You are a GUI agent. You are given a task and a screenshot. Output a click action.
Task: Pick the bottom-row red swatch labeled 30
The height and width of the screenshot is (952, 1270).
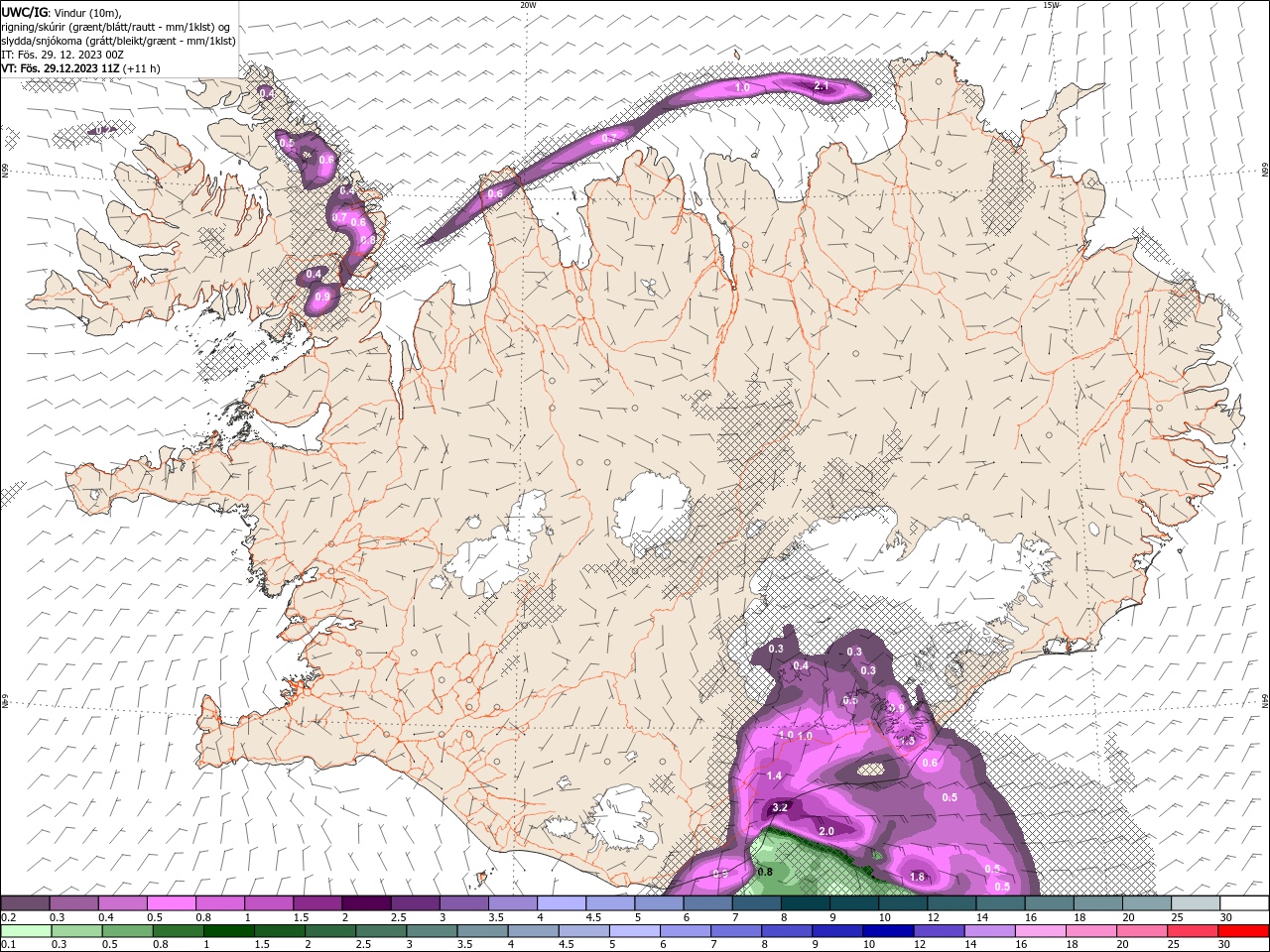(1243, 931)
